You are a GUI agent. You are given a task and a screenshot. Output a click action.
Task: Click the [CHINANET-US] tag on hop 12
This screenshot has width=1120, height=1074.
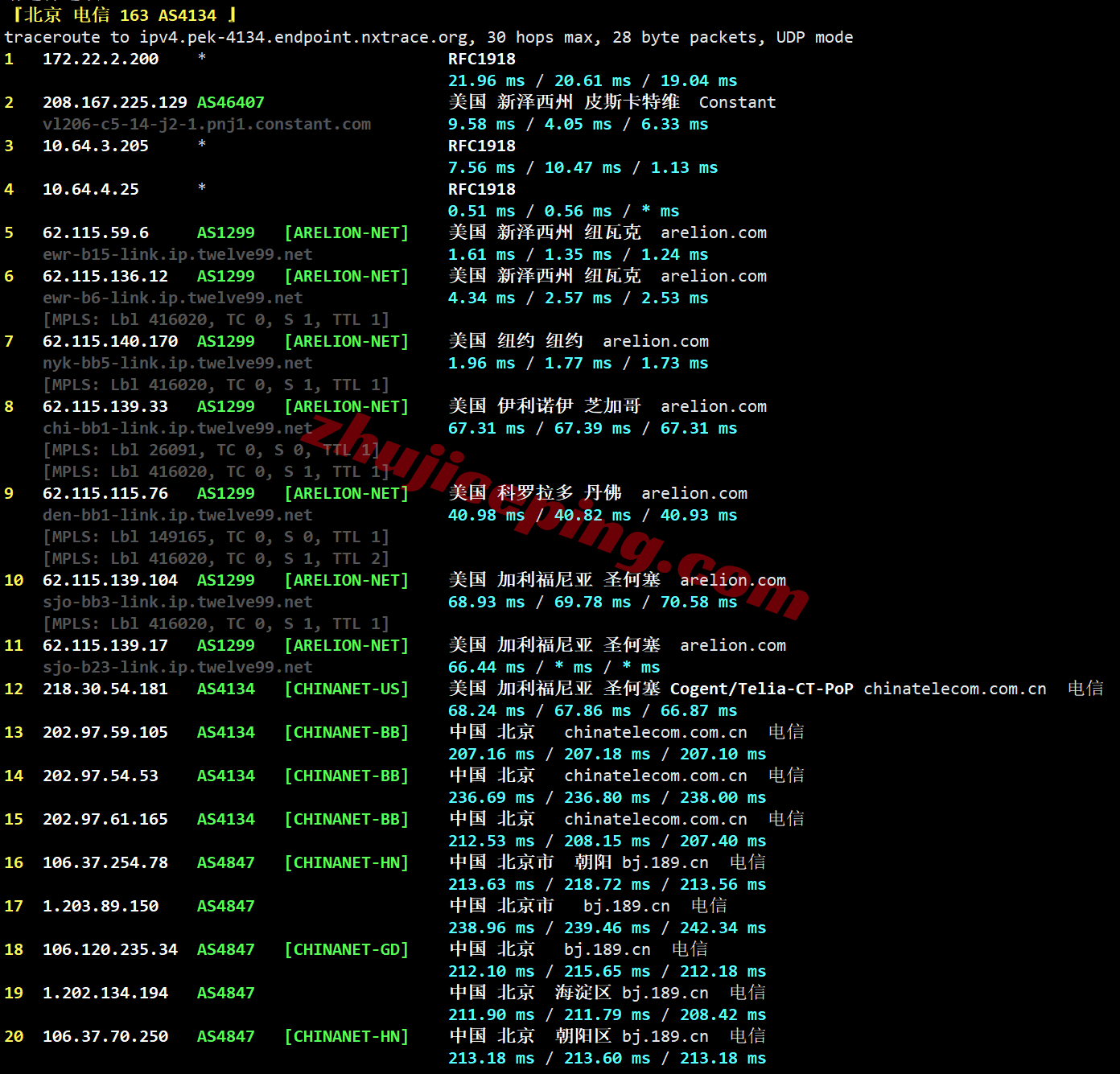(x=346, y=689)
